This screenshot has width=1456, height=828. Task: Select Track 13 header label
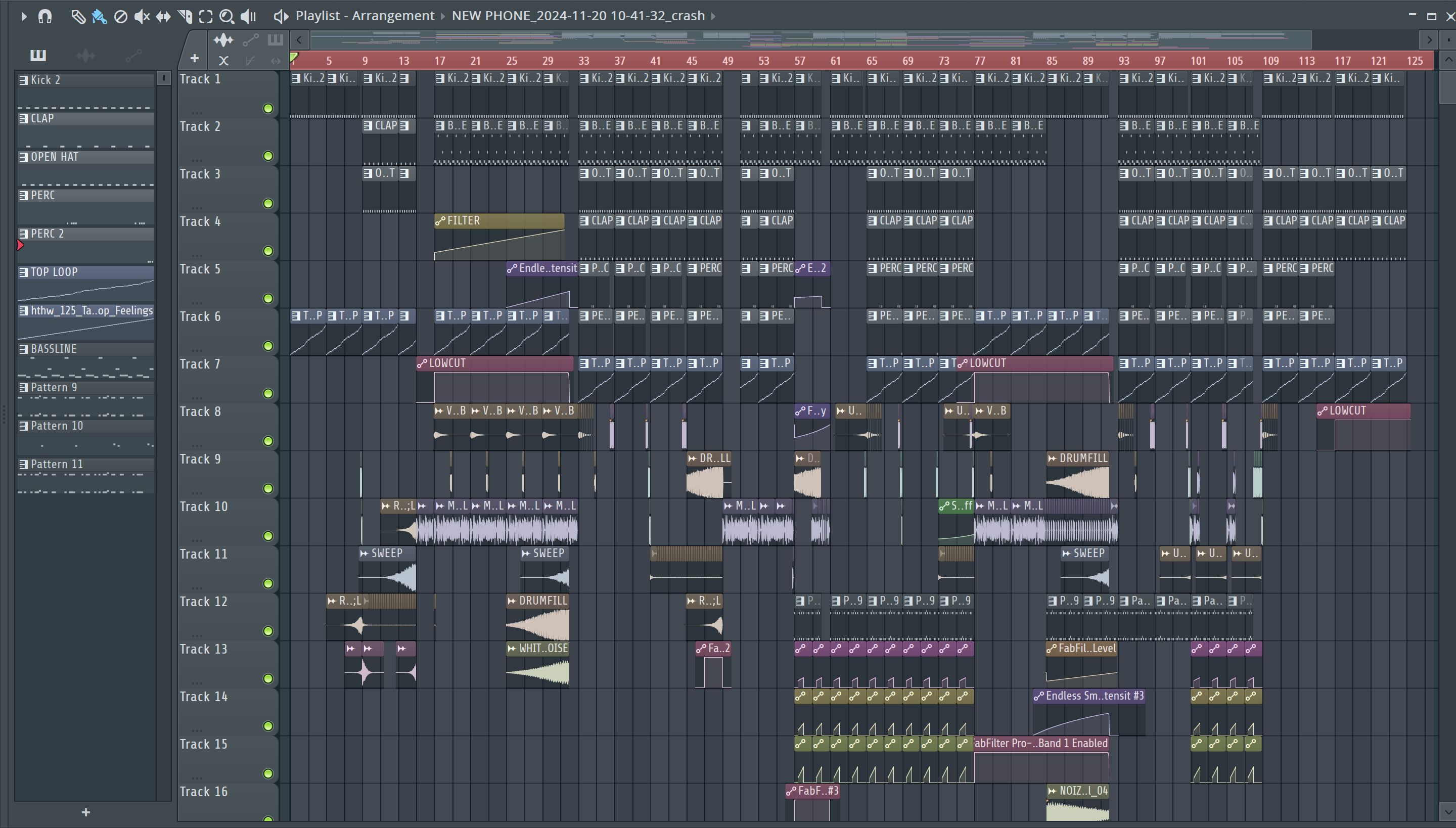[x=204, y=649]
